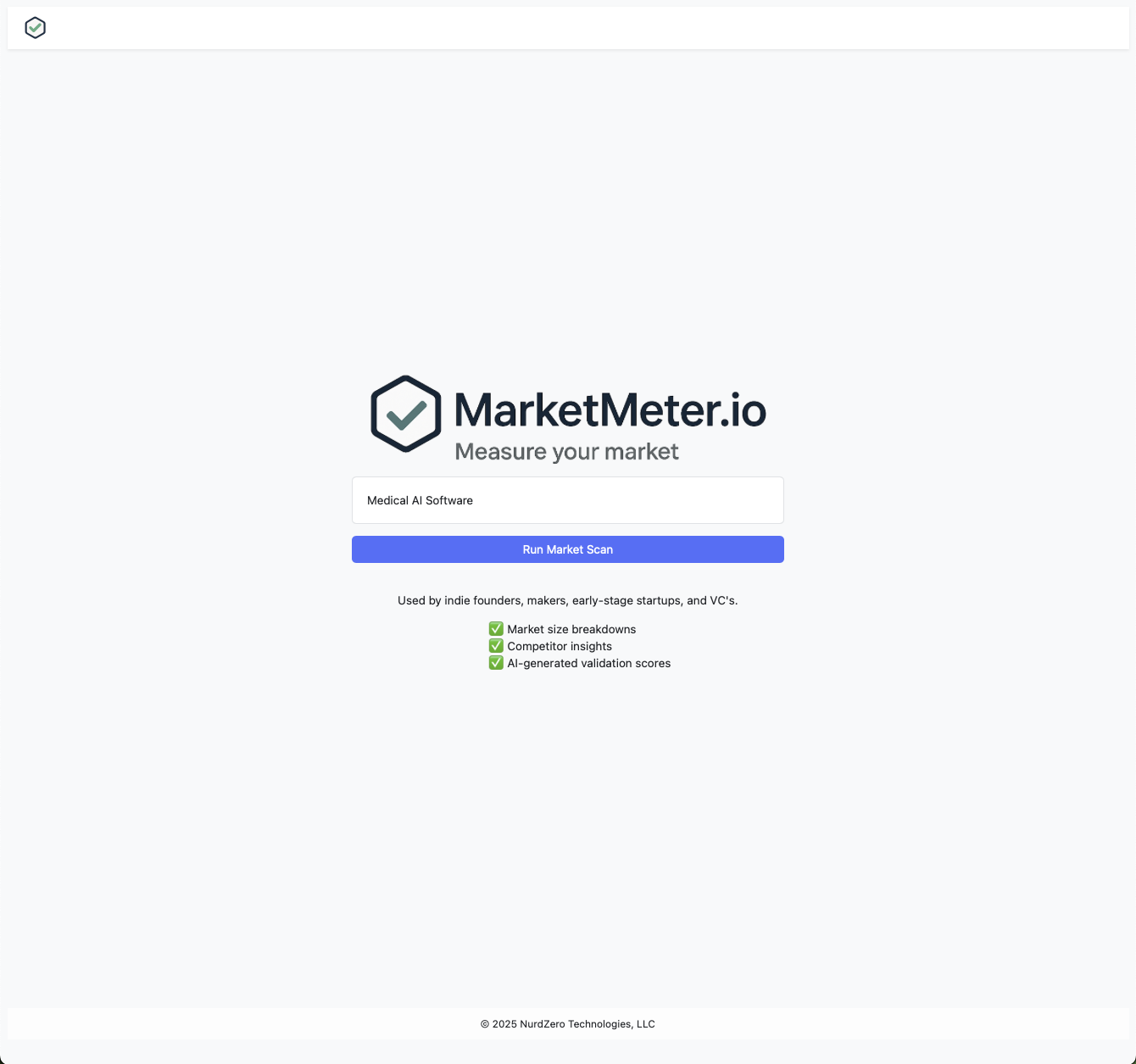
Task: Click the large MarketMeter.io hexagon logo
Action: point(406,414)
